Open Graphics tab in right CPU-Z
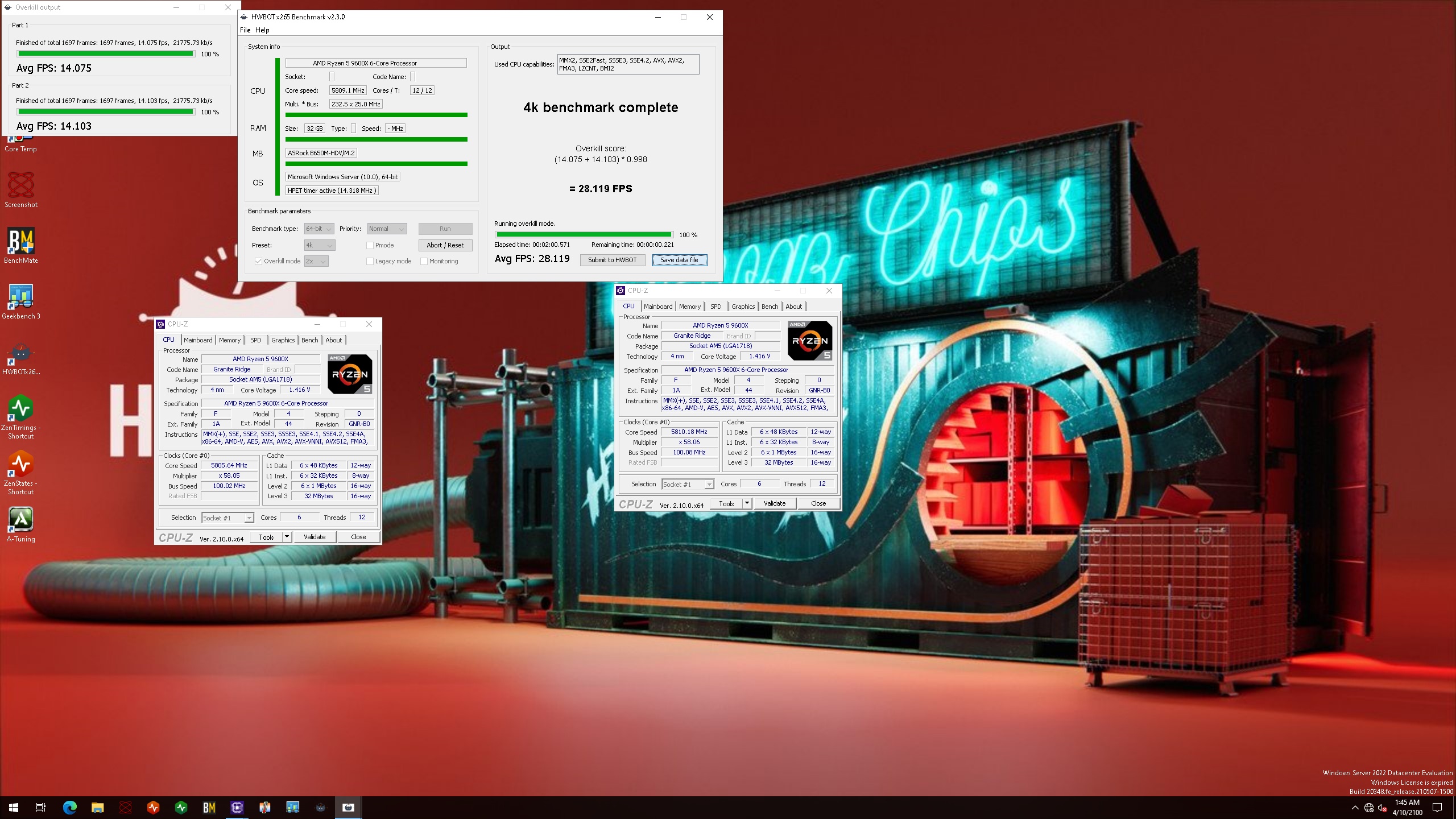Image resolution: width=1456 pixels, height=819 pixels. click(x=743, y=307)
